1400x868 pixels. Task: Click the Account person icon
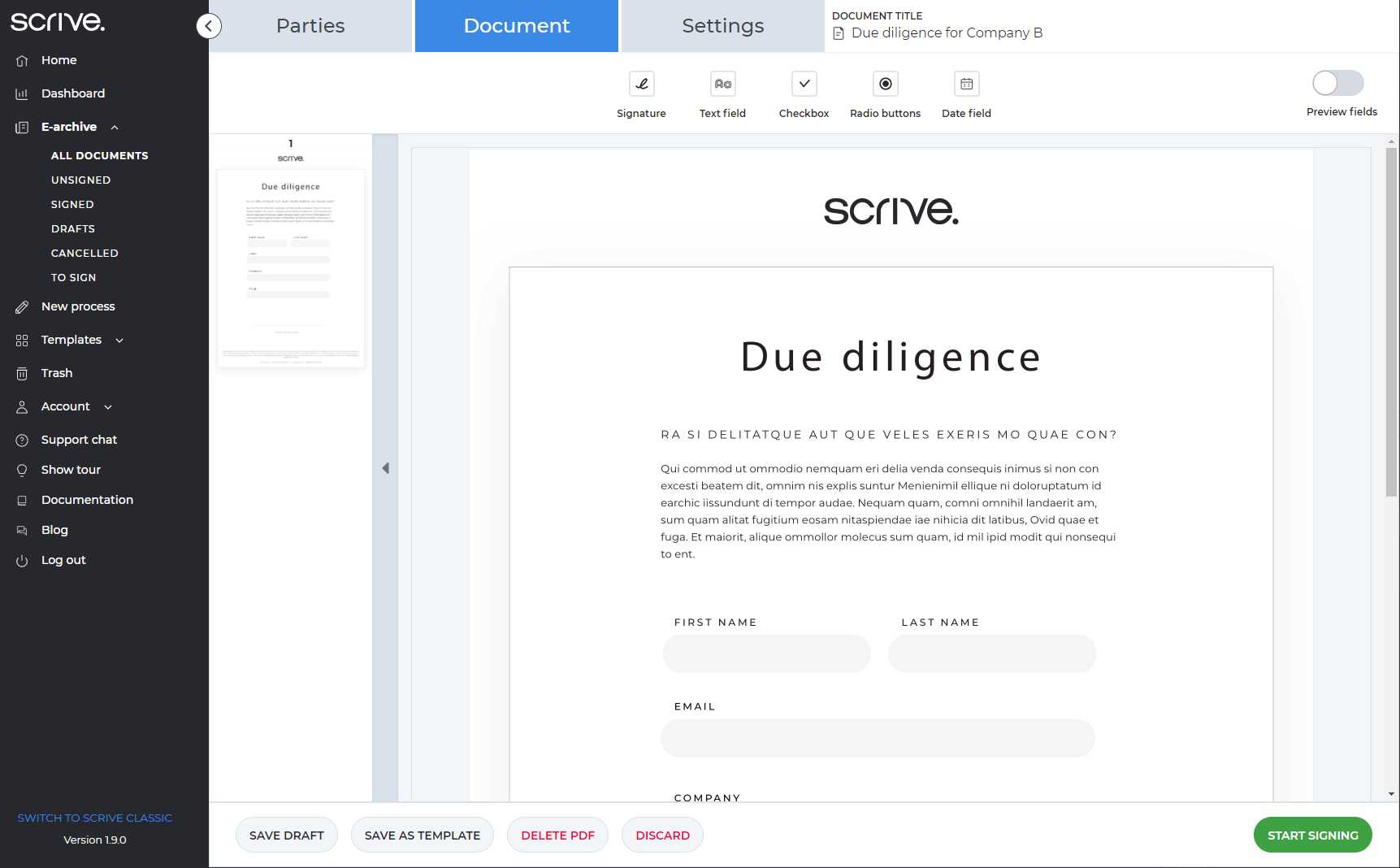click(22, 406)
